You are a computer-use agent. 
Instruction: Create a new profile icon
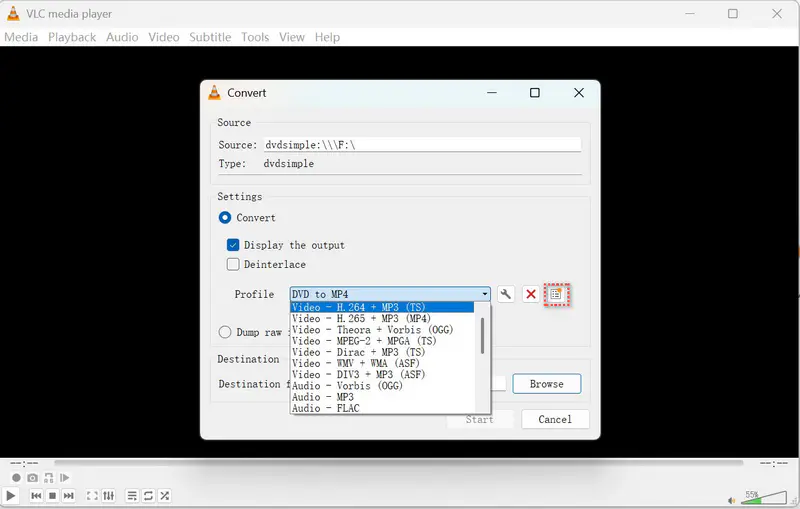556,294
